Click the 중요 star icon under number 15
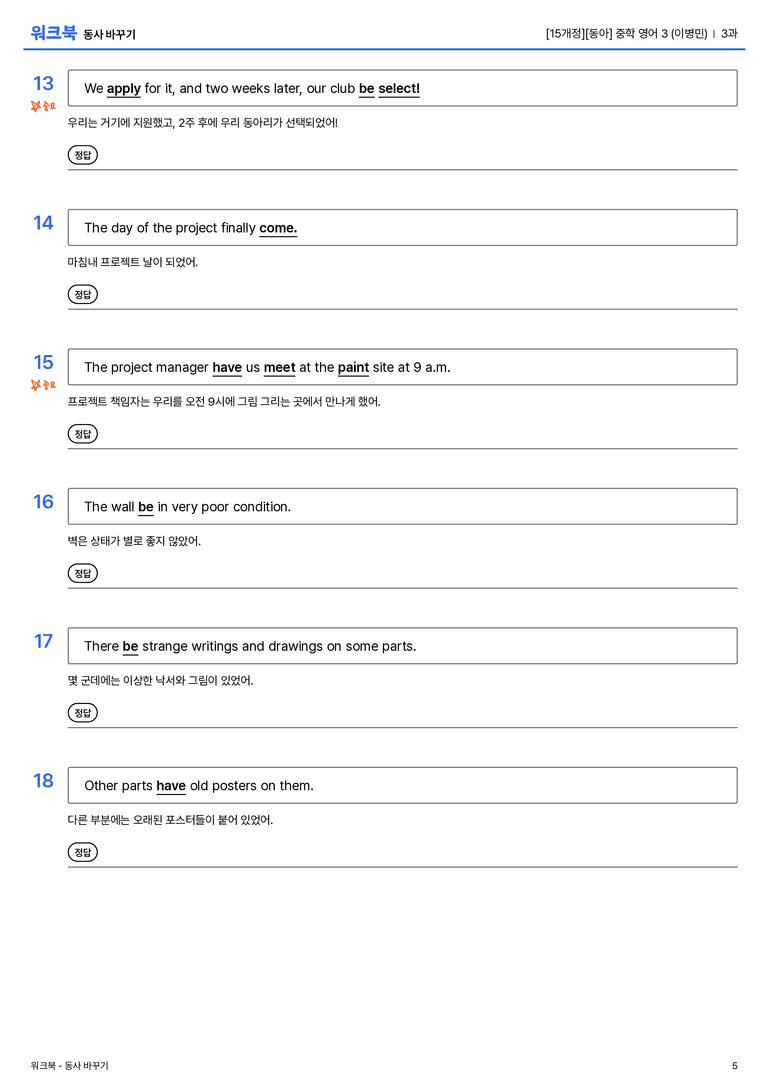Image resolution: width=768 pixels, height=1087 pixels. point(36,384)
